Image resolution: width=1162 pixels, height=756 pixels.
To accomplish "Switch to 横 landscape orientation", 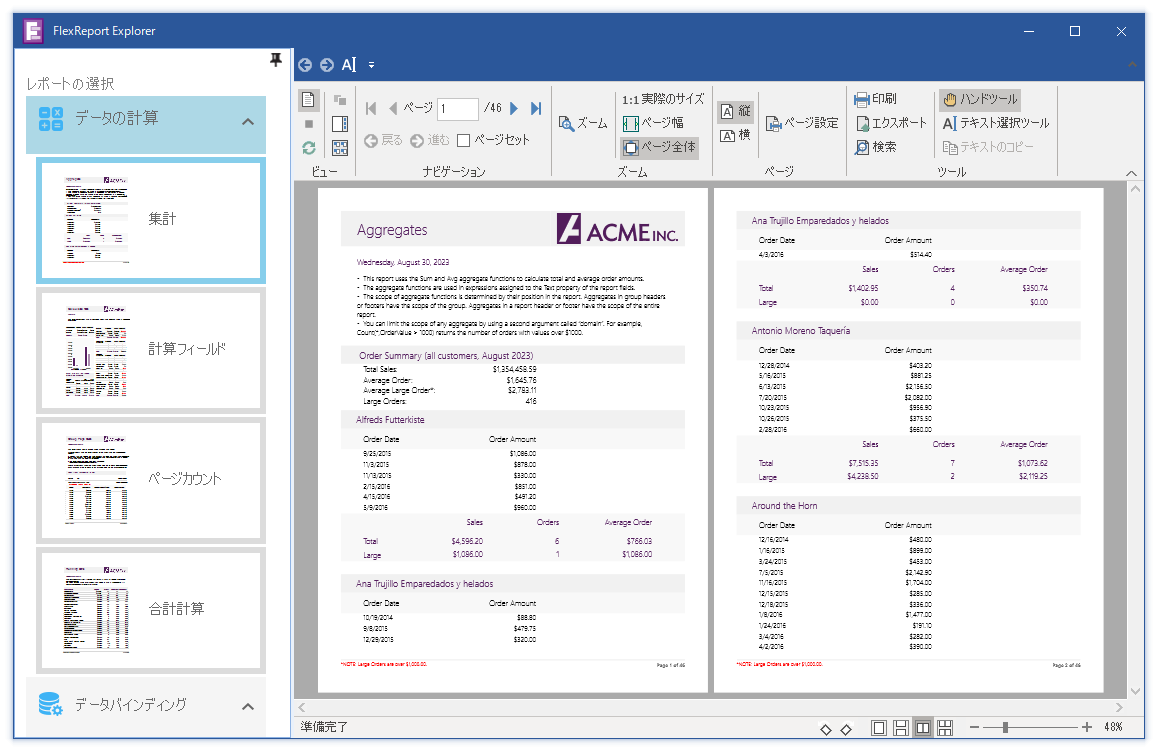I will pyautogui.click(x=735, y=136).
